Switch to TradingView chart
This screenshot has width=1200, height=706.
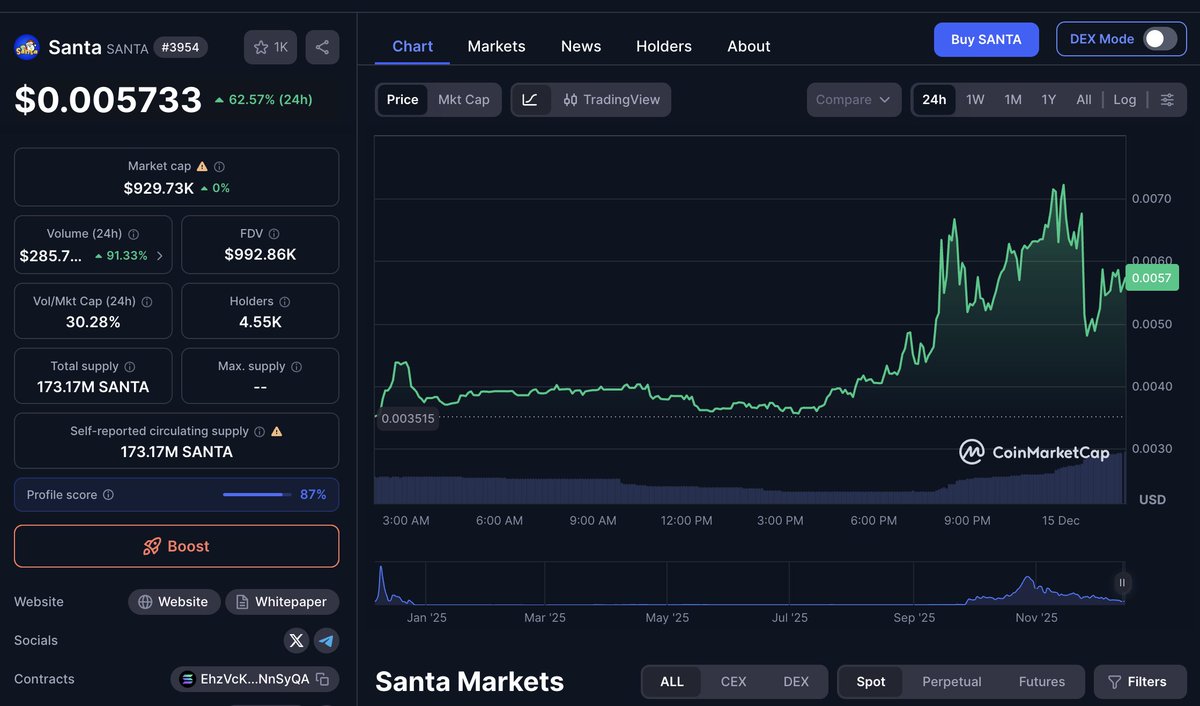pos(611,99)
